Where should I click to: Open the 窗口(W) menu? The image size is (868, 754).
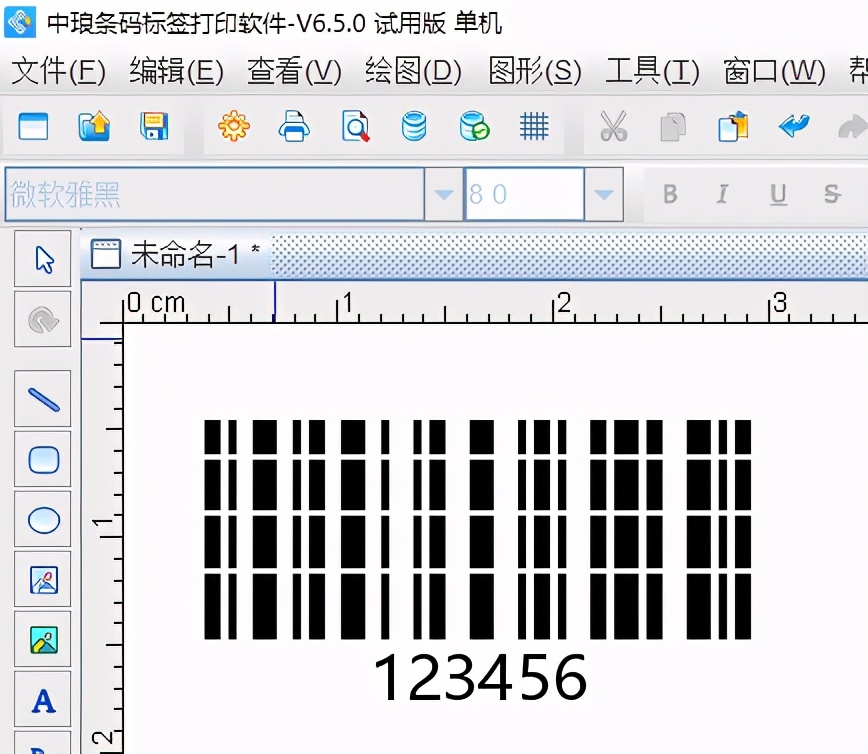pos(774,71)
